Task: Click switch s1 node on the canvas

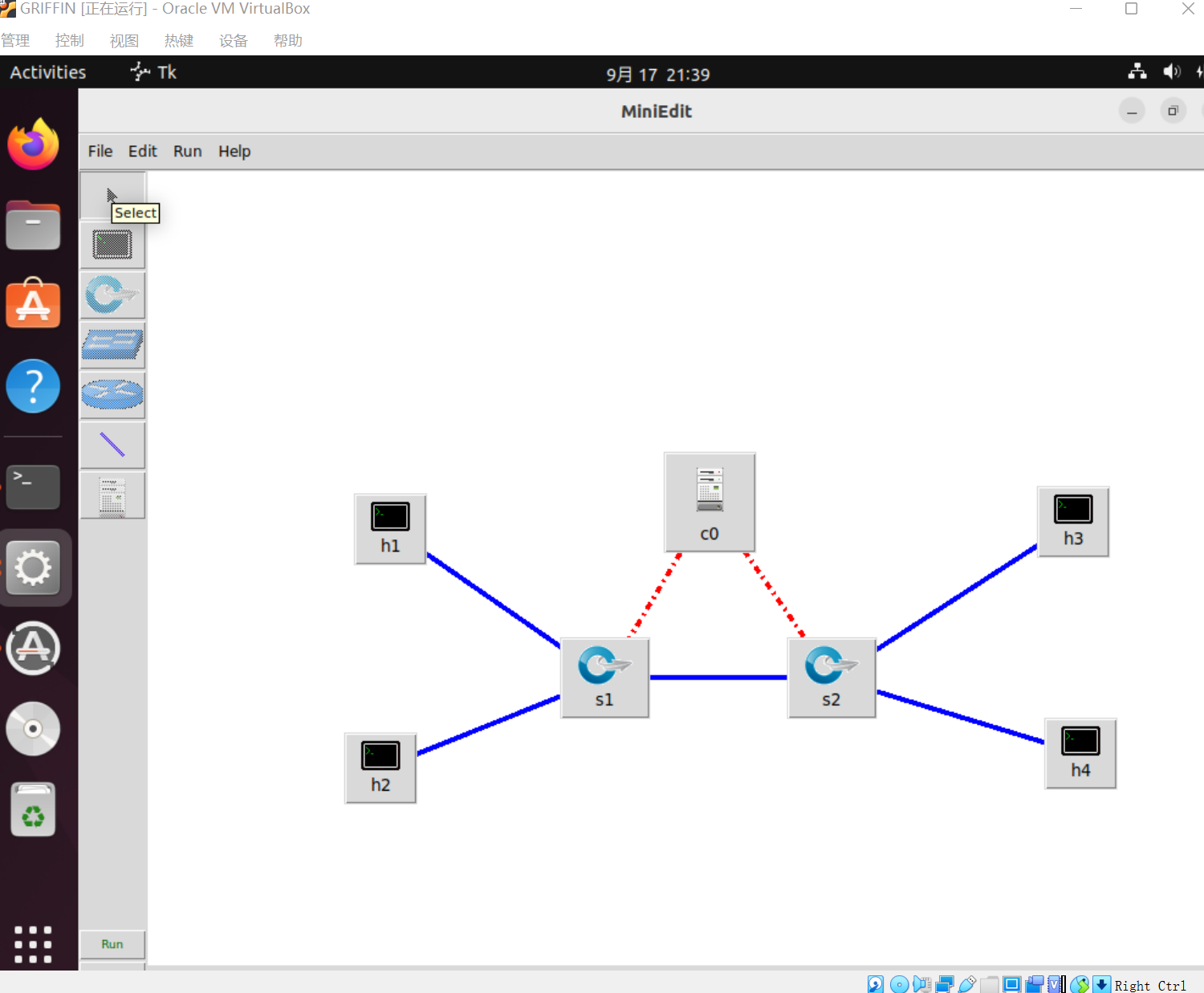Action: point(605,678)
